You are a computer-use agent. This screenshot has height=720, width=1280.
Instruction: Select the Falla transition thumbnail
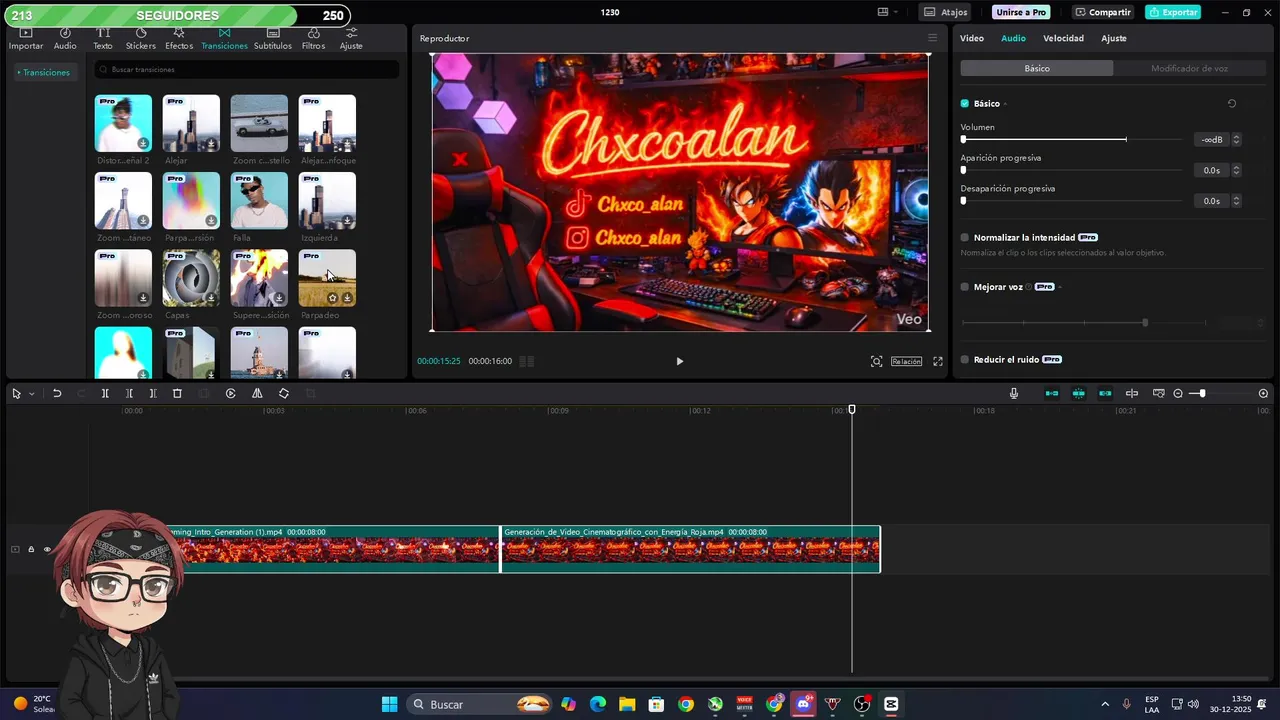pos(259,201)
